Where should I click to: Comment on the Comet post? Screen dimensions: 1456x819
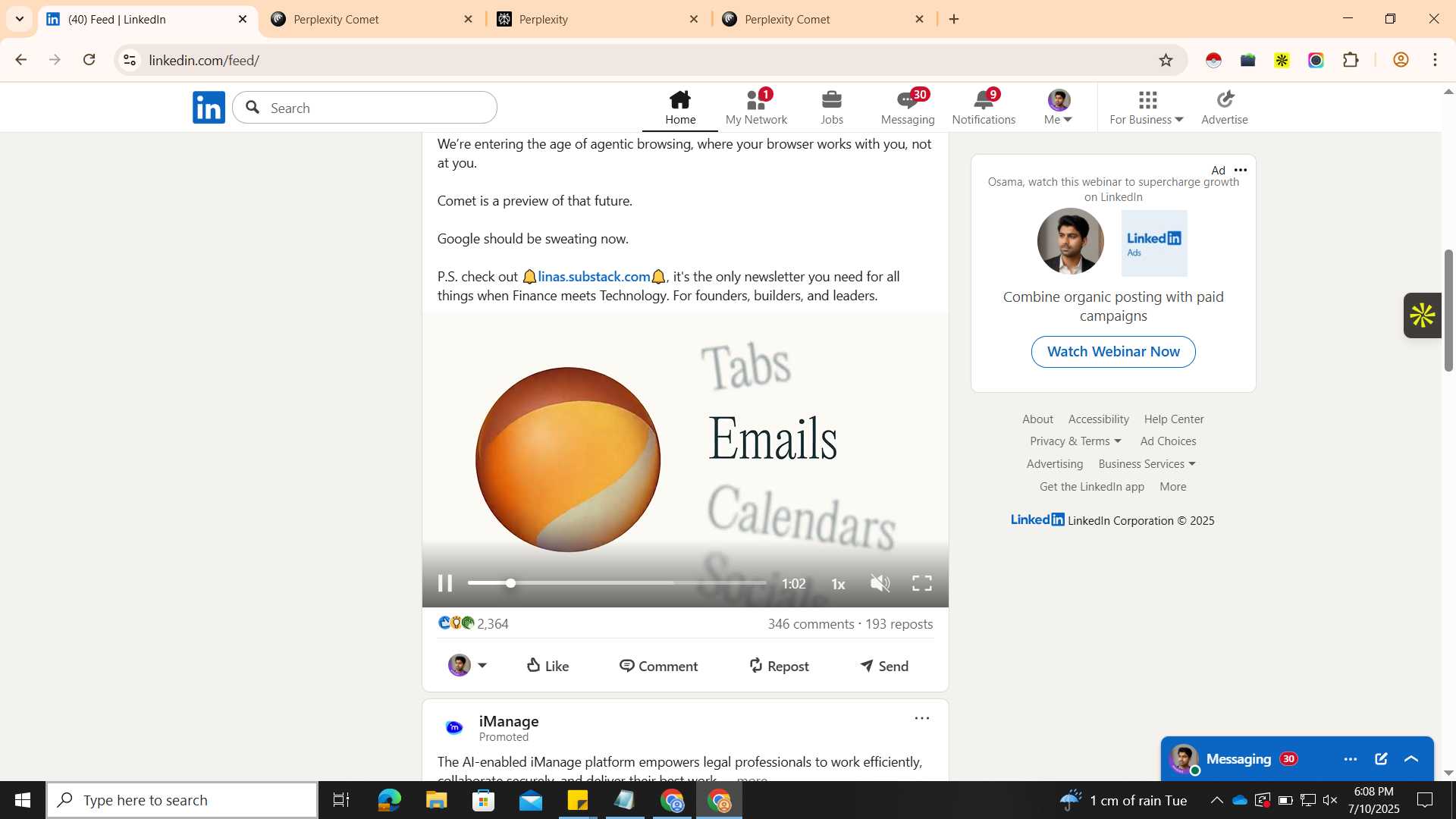click(658, 666)
